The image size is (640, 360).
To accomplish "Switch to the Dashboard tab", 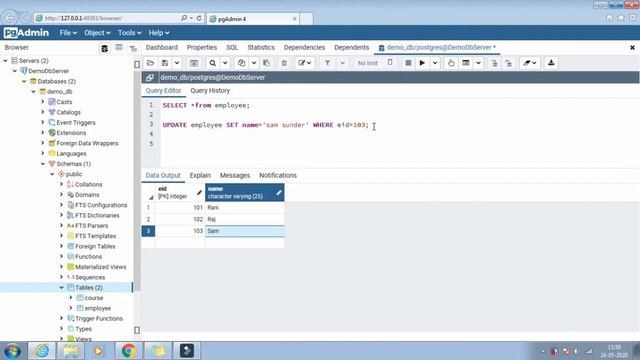I will pyautogui.click(x=162, y=47).
